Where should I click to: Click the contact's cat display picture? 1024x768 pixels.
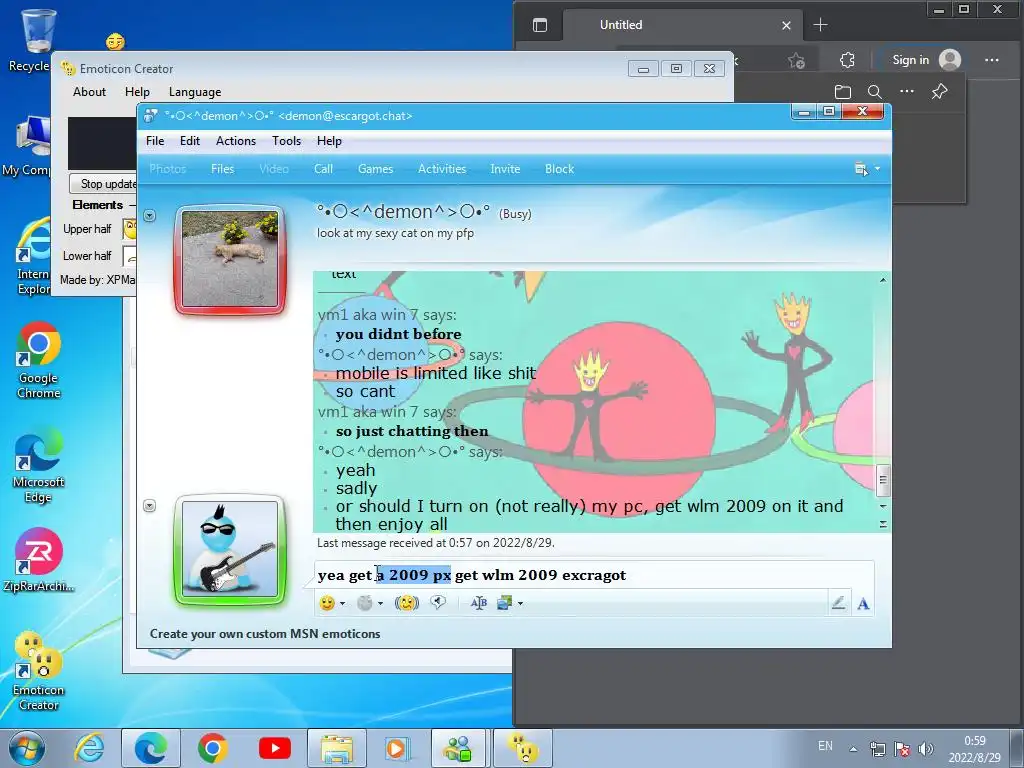click(230, 259)
